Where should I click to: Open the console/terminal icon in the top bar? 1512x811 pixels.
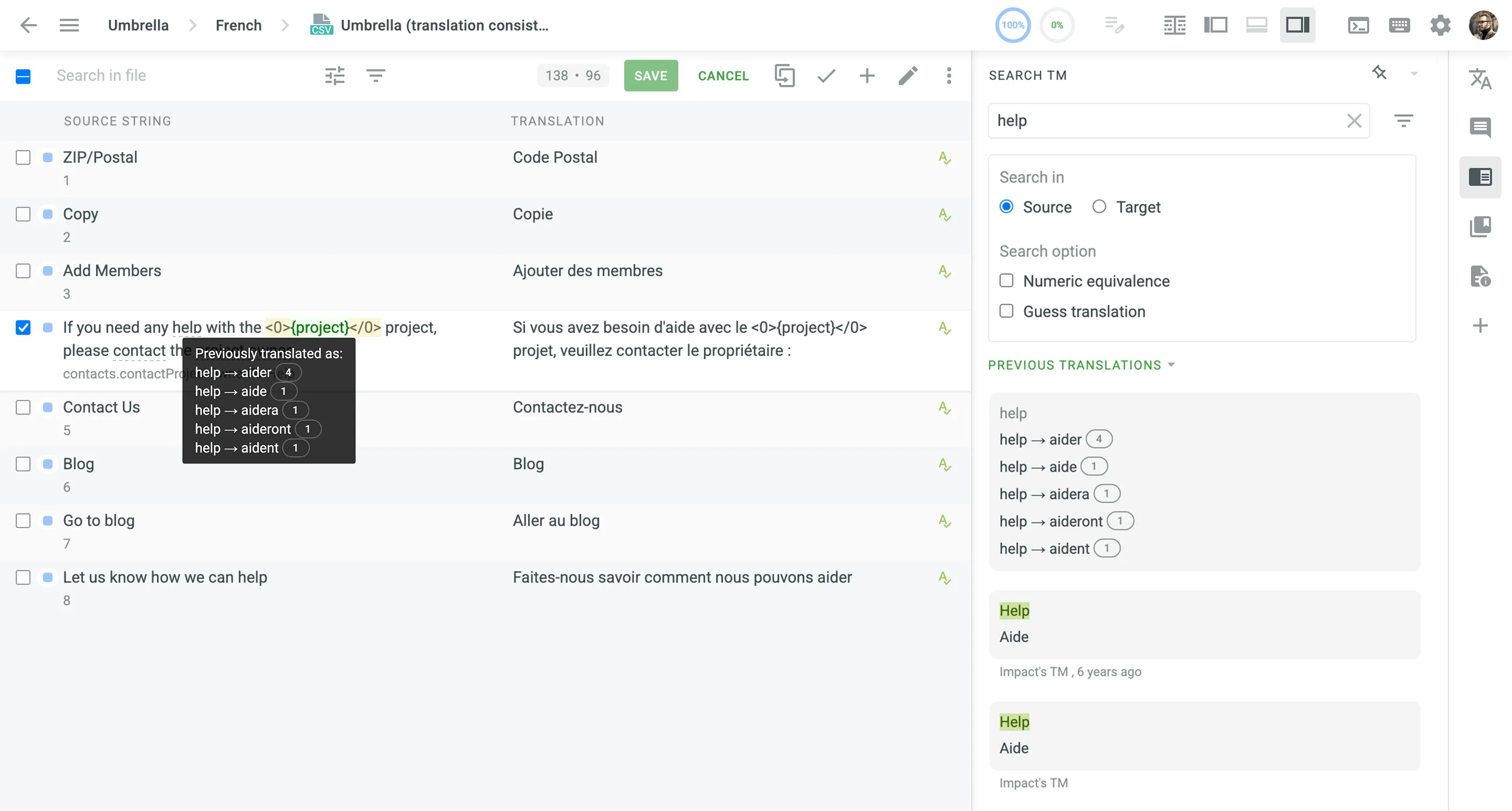tap(1359, 25)
